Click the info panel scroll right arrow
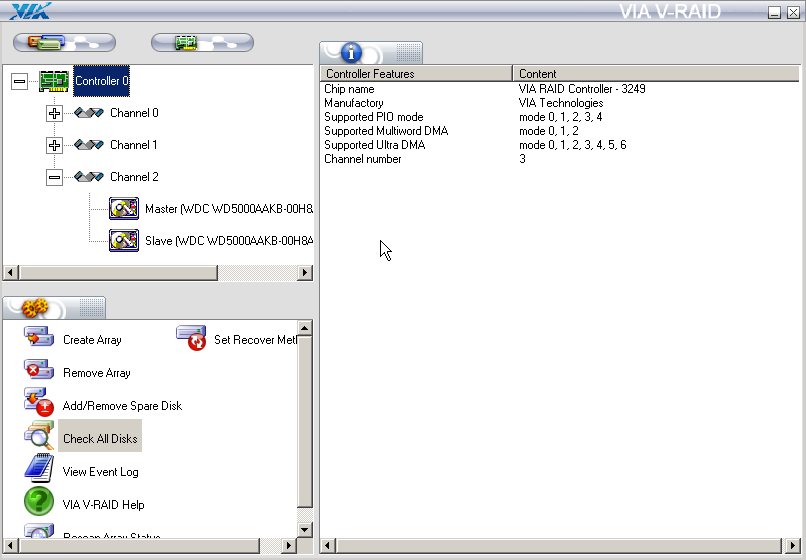This screenshot has height=560, width=806. (x=792, y=546)
